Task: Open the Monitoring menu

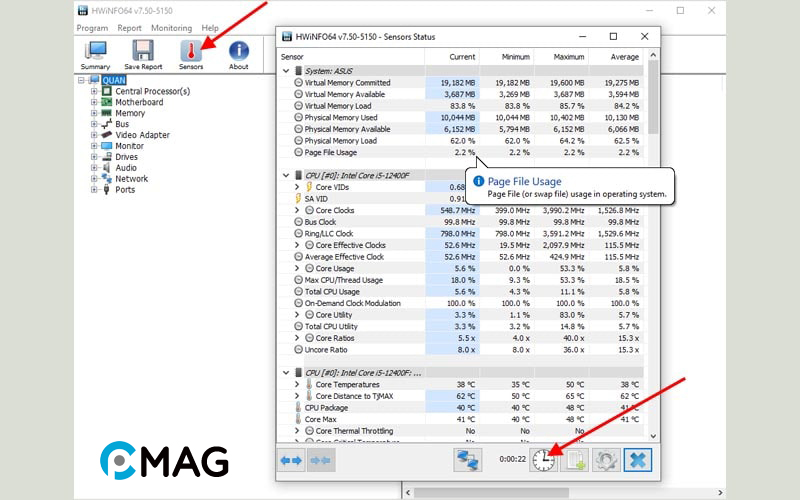Action: click(171, 28)
